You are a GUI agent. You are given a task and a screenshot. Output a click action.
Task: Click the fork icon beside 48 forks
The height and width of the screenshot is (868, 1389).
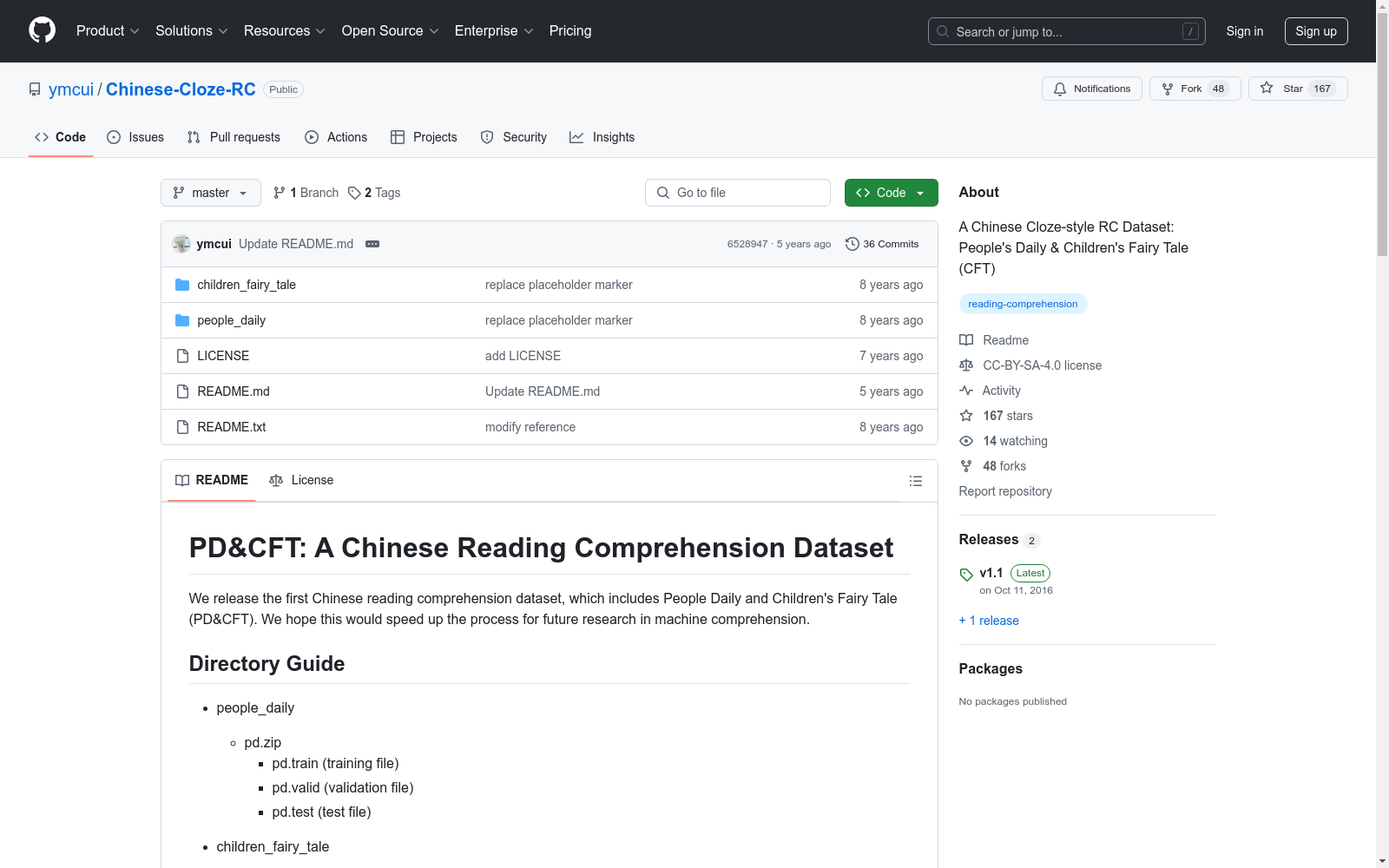pos(966,466)
